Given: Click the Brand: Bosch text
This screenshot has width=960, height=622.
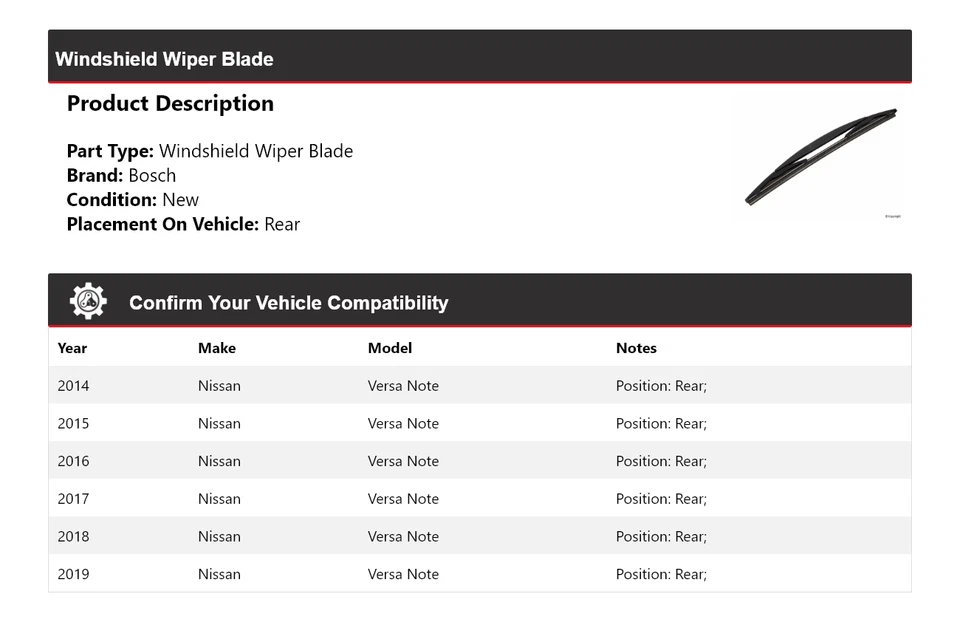Looking at the screenshot, I should coord(121,176).
